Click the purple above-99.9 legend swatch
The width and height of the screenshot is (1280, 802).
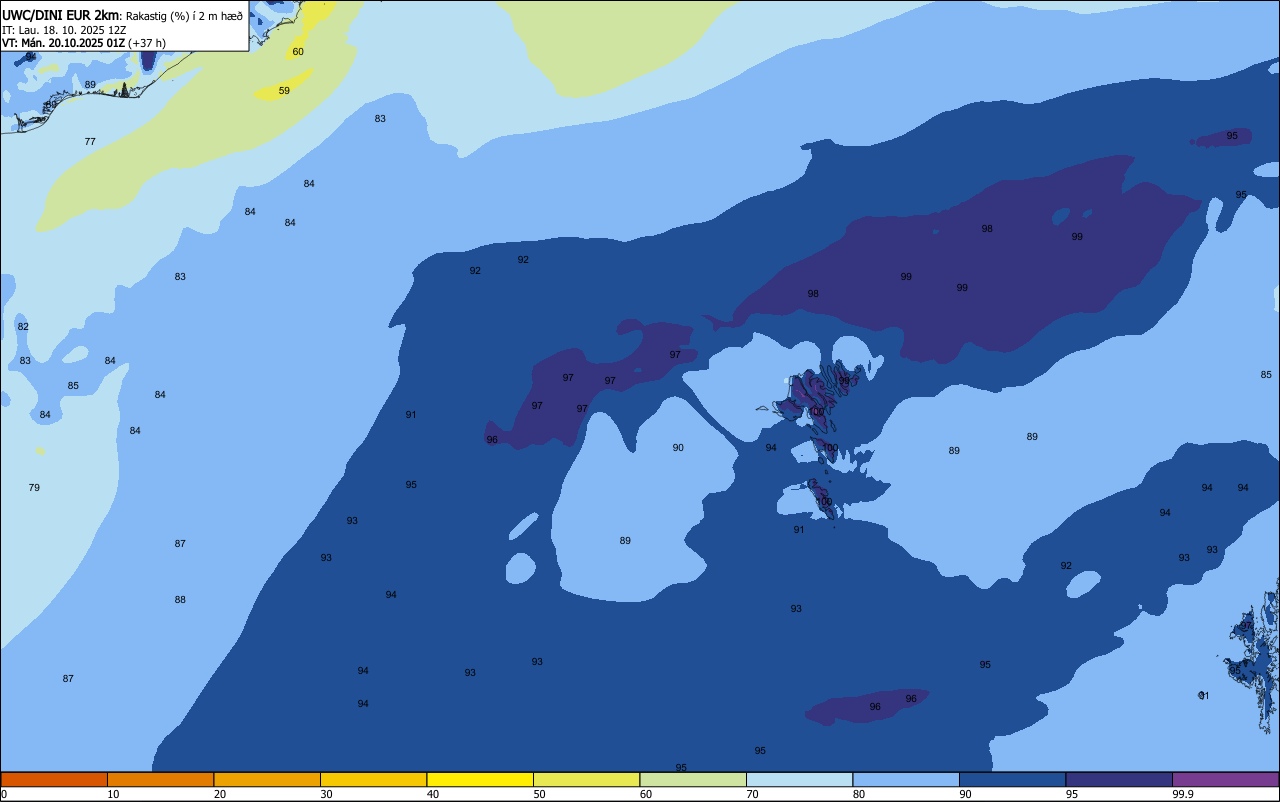tap(1226, 779)
